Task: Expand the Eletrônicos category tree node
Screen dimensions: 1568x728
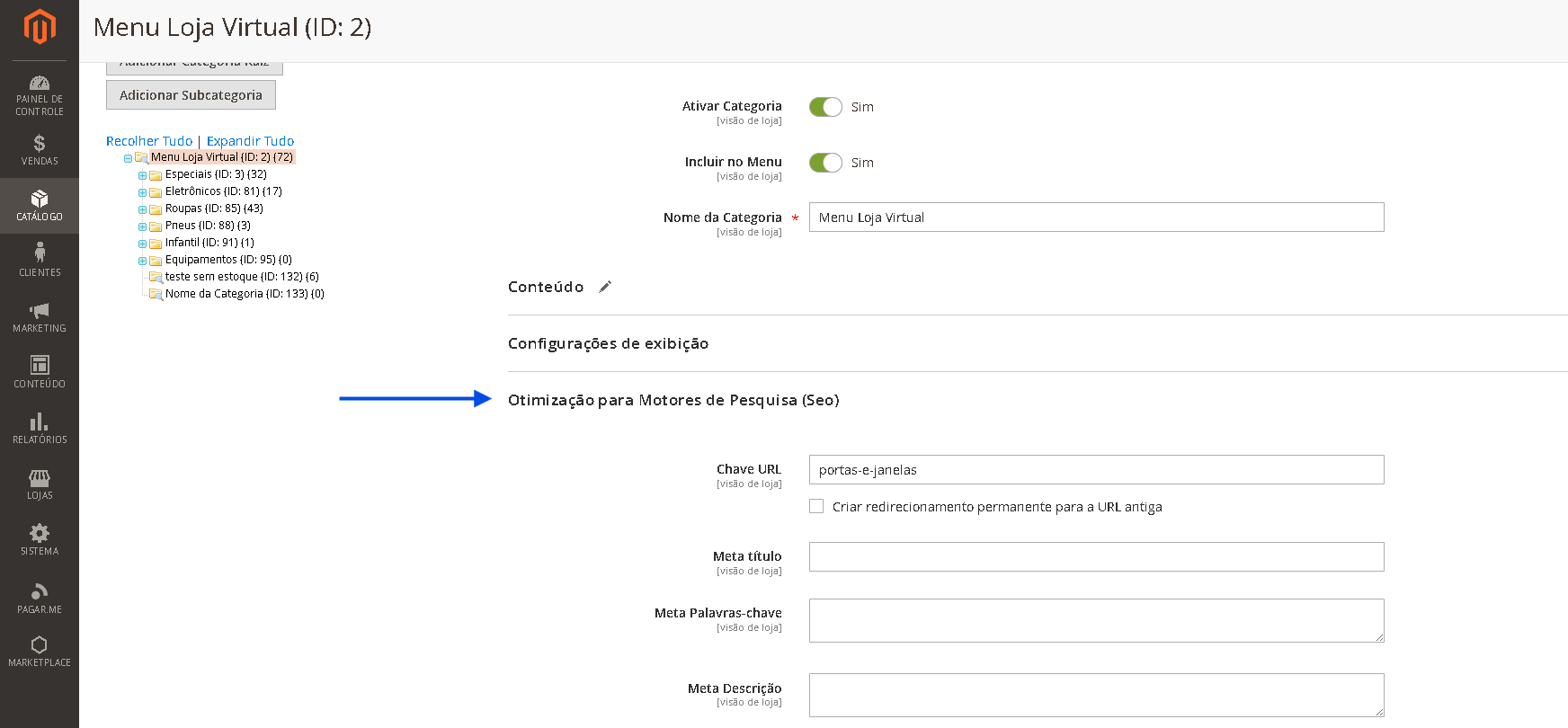Action: [142, 192]
